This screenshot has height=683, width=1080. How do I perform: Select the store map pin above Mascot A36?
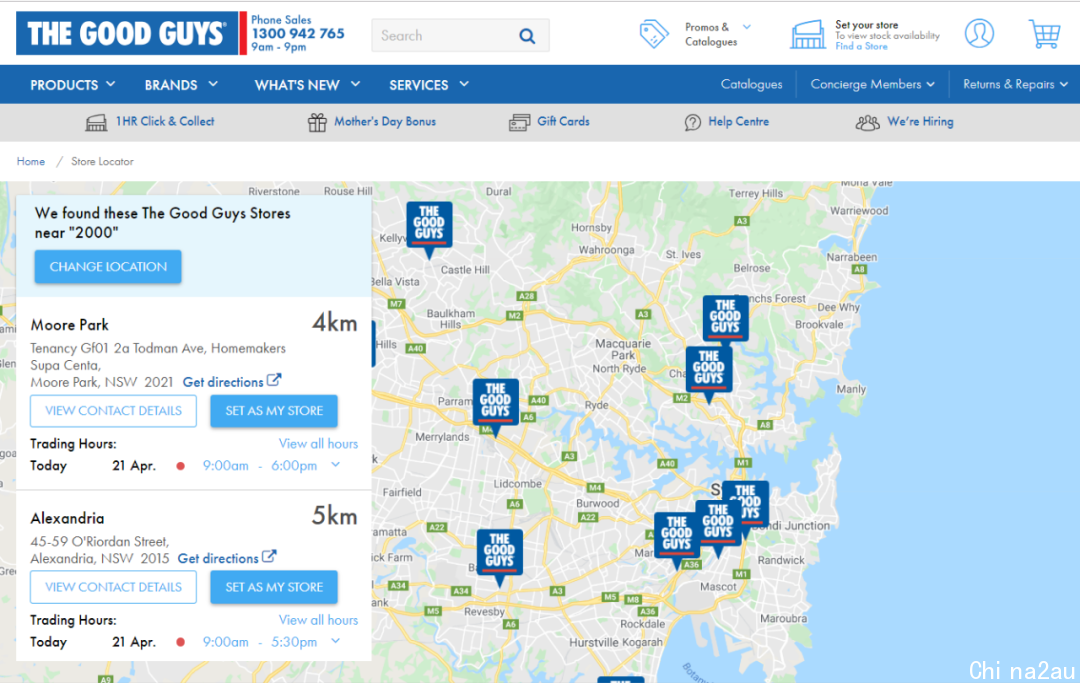(676, 541)
